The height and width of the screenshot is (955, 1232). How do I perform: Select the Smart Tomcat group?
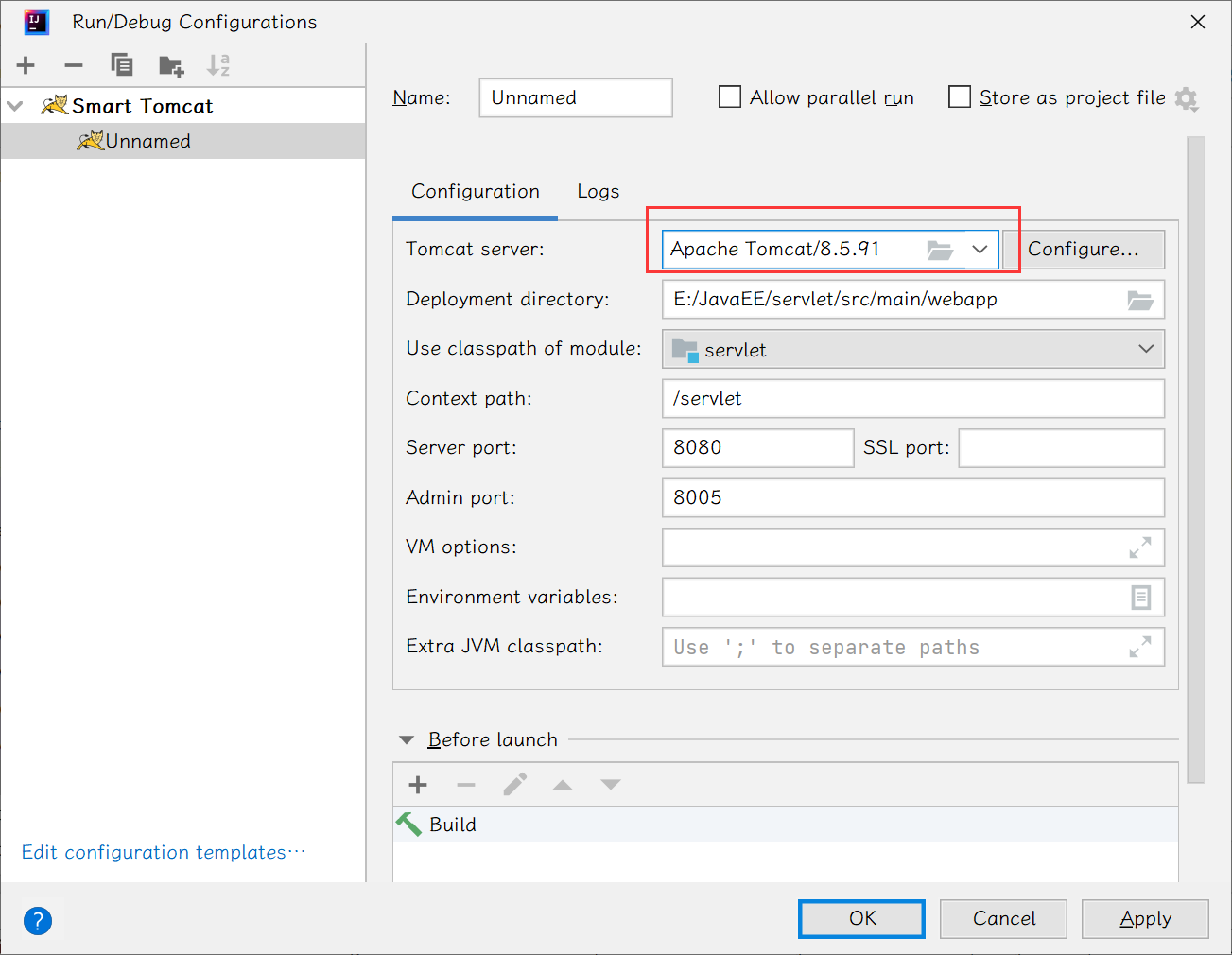[x=183, y=106]
